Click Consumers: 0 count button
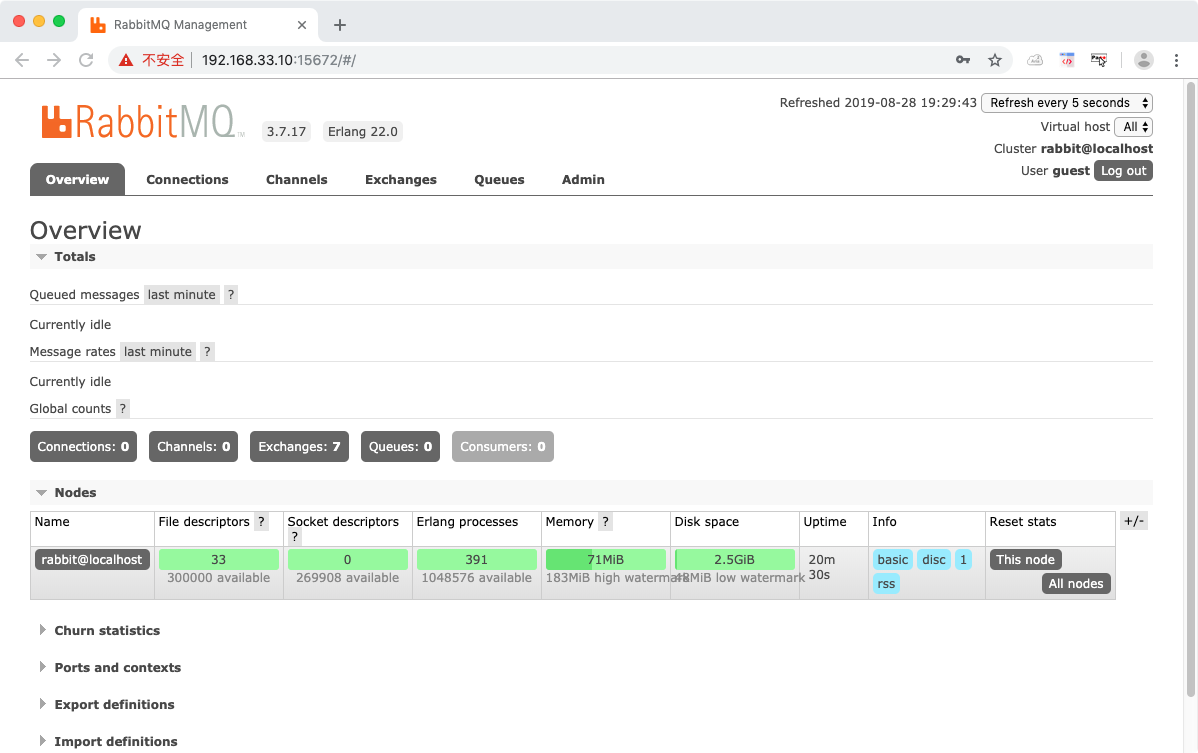The image size is (1198, 753). [x=503, y=447]
